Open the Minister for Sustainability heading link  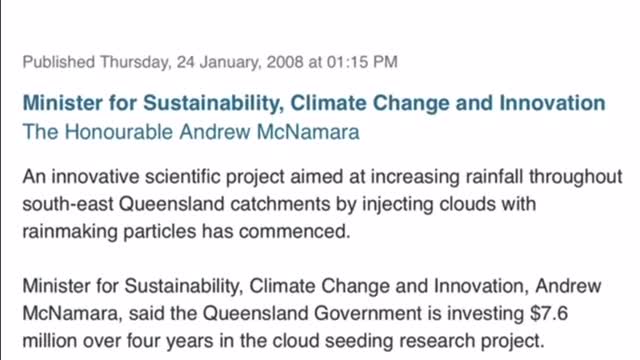(x=314, y=103)
